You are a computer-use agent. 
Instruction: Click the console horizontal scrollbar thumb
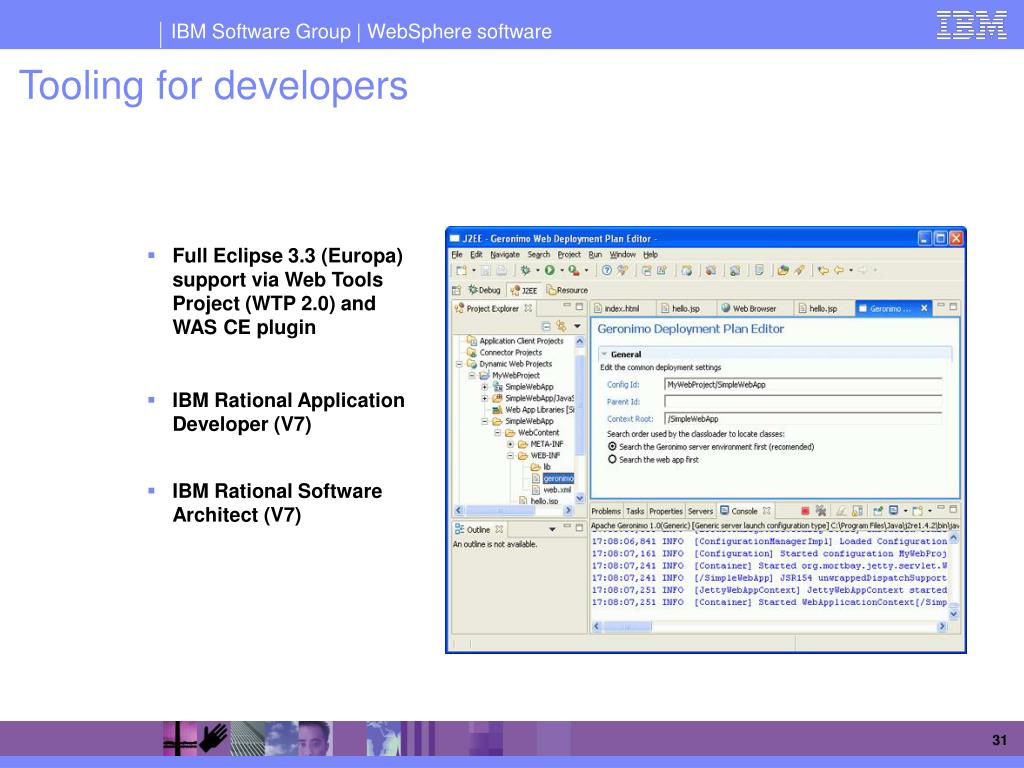click(x=628, y=626)
